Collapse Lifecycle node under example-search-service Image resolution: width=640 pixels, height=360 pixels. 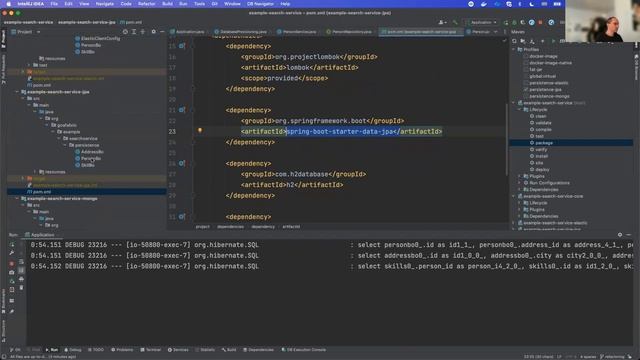(520, 109)
